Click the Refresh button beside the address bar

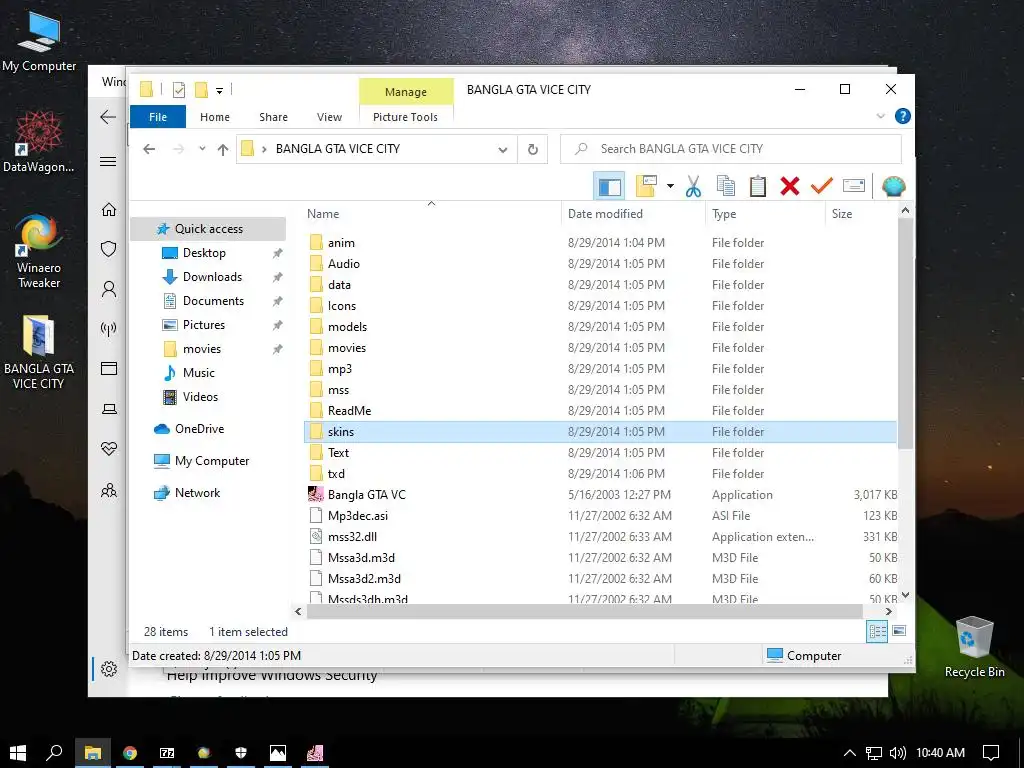tap(533, 150)
